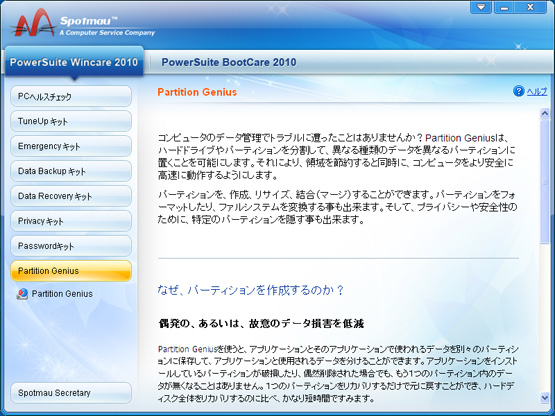Click the scrollbar down arrow
The height and width of the screenshot is (416, 555).
(x=545, y=398)
